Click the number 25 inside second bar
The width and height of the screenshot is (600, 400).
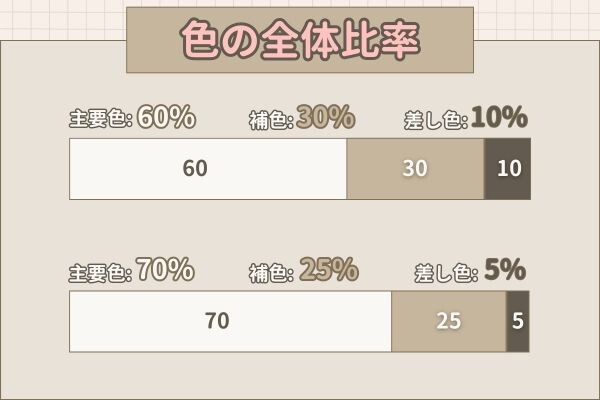click(x=448, y=321)
